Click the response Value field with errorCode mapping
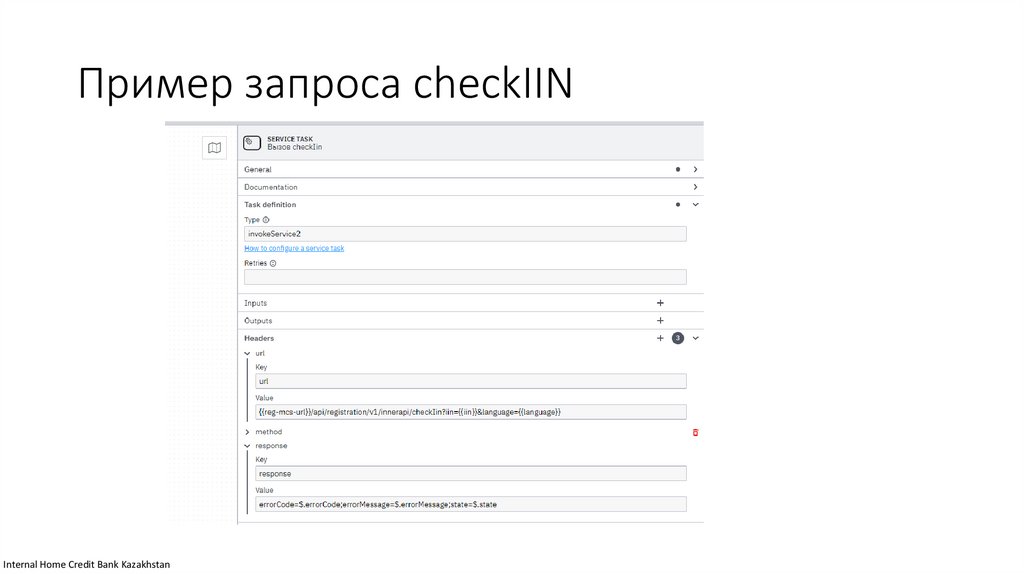 click(x=471, y=504)
